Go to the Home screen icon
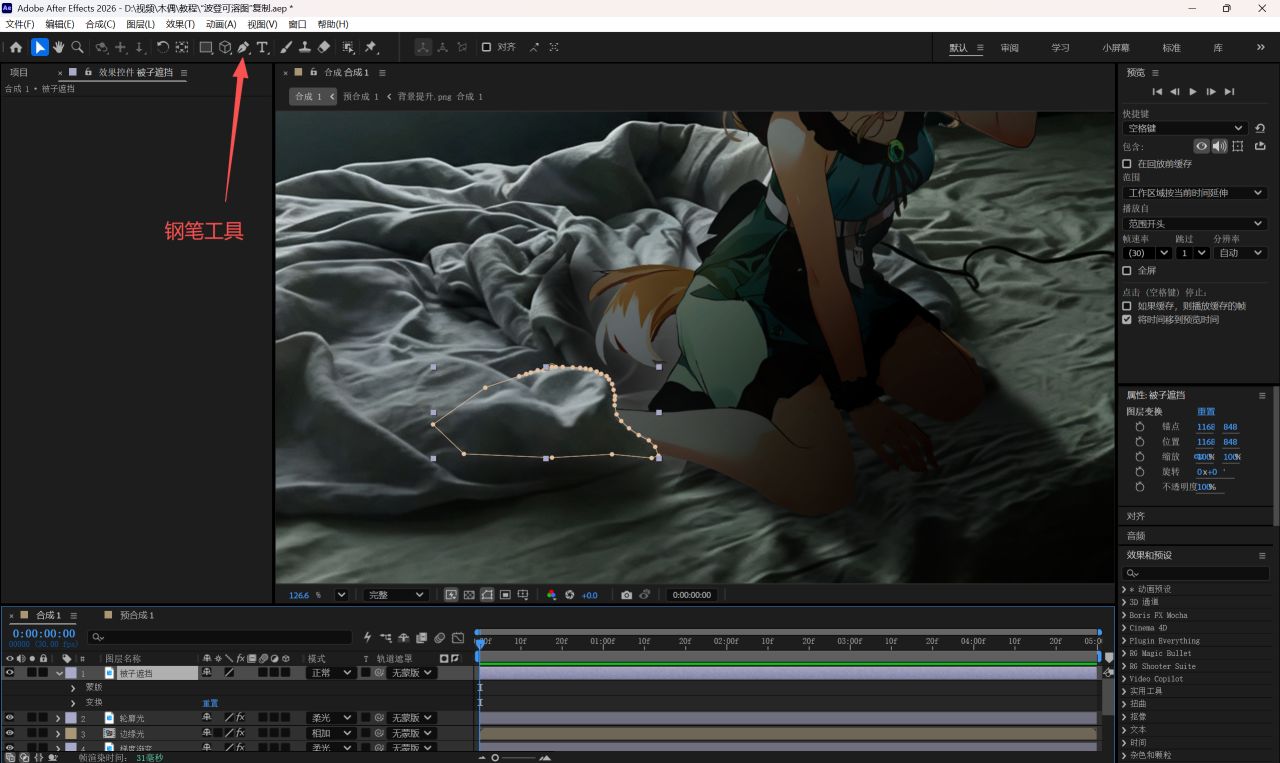 pos(16,47)
